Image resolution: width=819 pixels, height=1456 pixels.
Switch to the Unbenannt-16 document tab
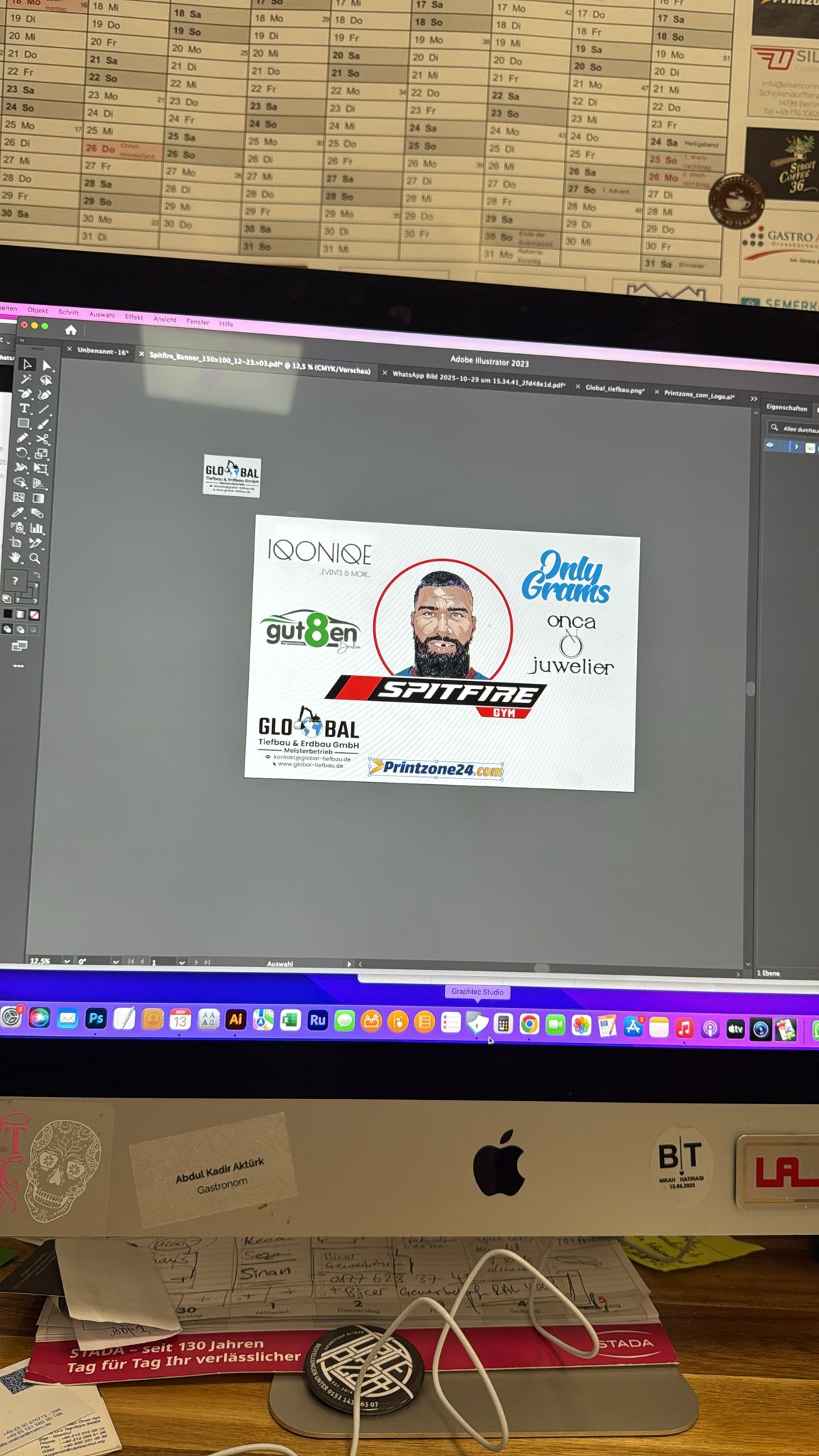pos(102,351)
